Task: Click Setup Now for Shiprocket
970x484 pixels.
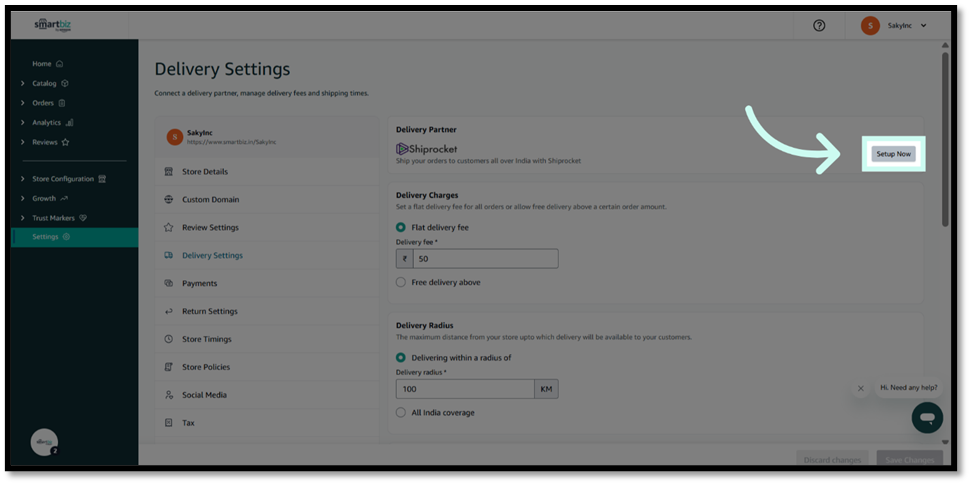Action: [893, 154]
